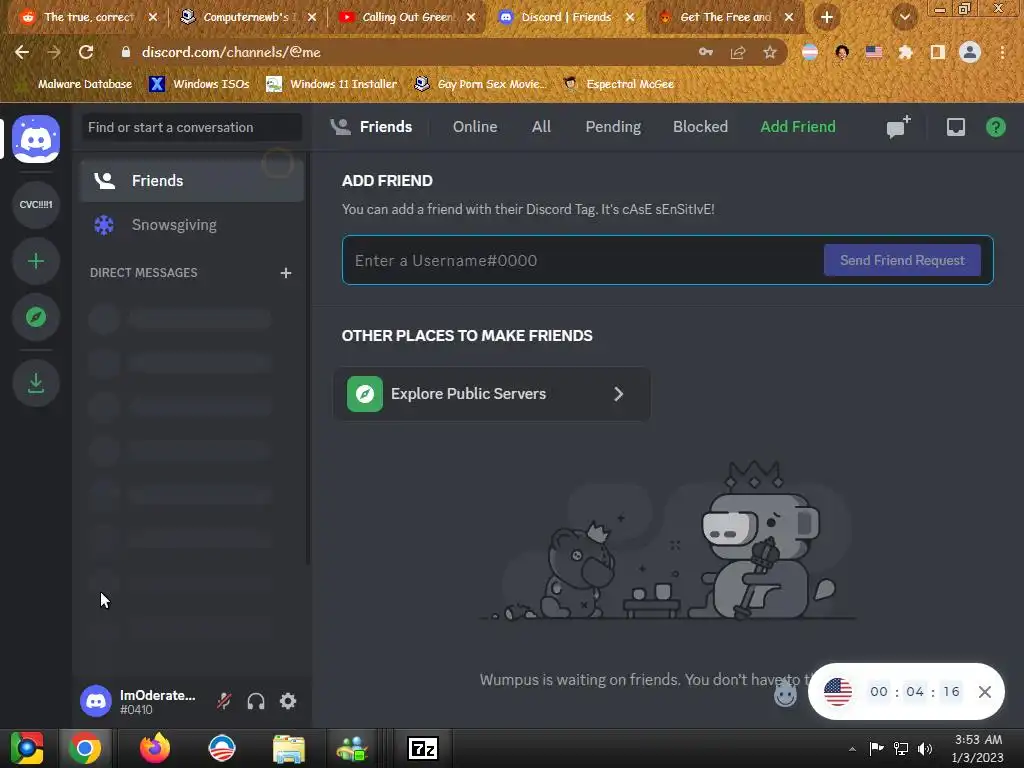Click the Send Friend Request button

902,260
